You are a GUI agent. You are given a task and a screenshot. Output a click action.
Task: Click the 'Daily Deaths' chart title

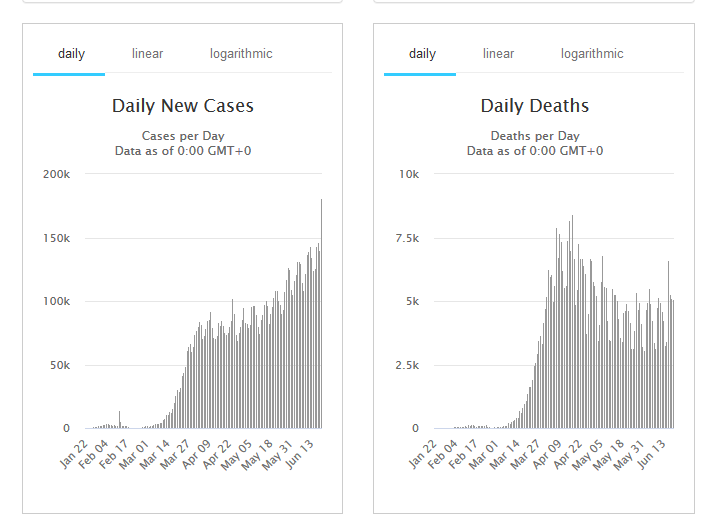coord(534,106)
